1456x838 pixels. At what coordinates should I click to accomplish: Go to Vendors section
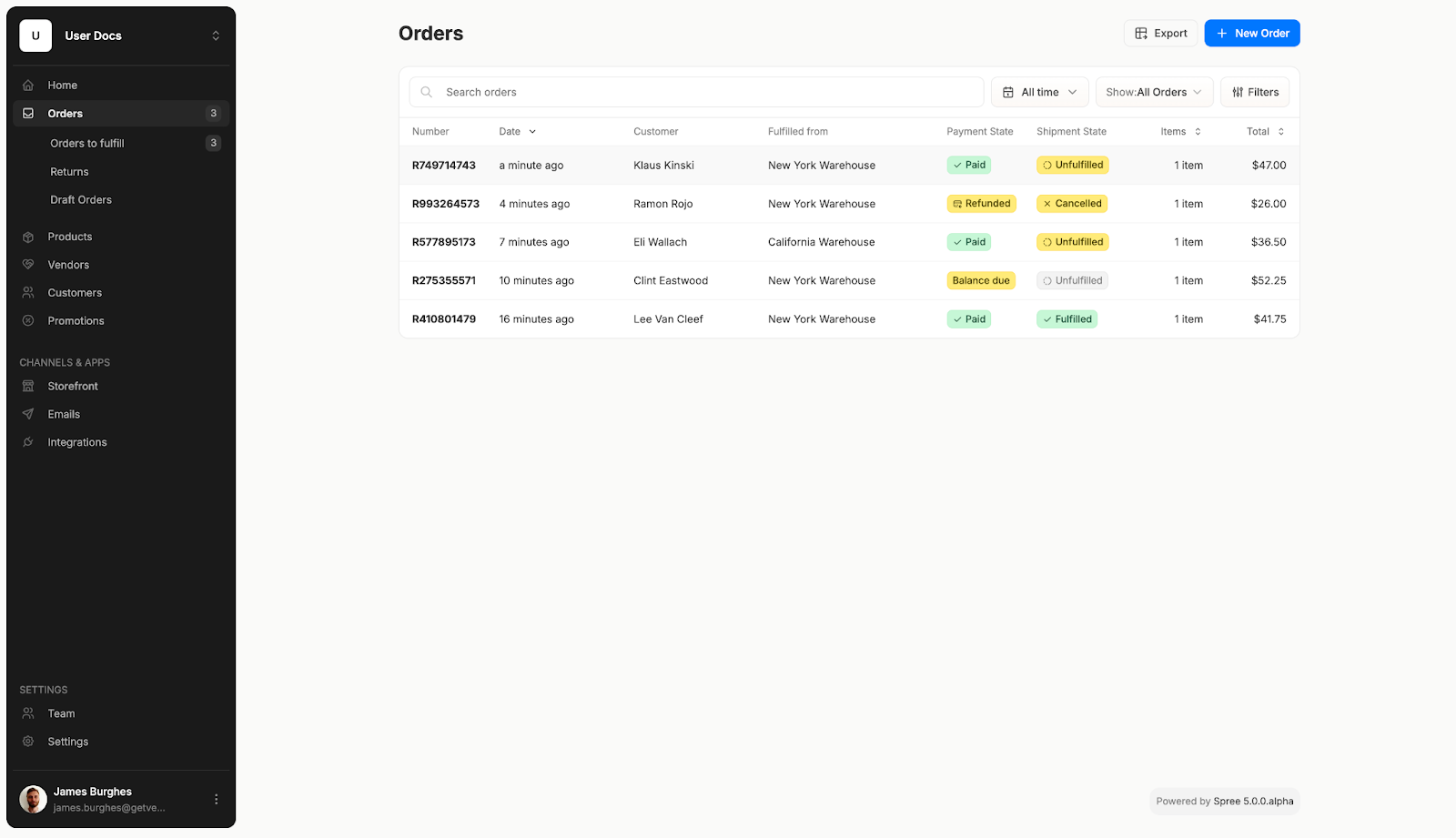click(x=68, y=265)
